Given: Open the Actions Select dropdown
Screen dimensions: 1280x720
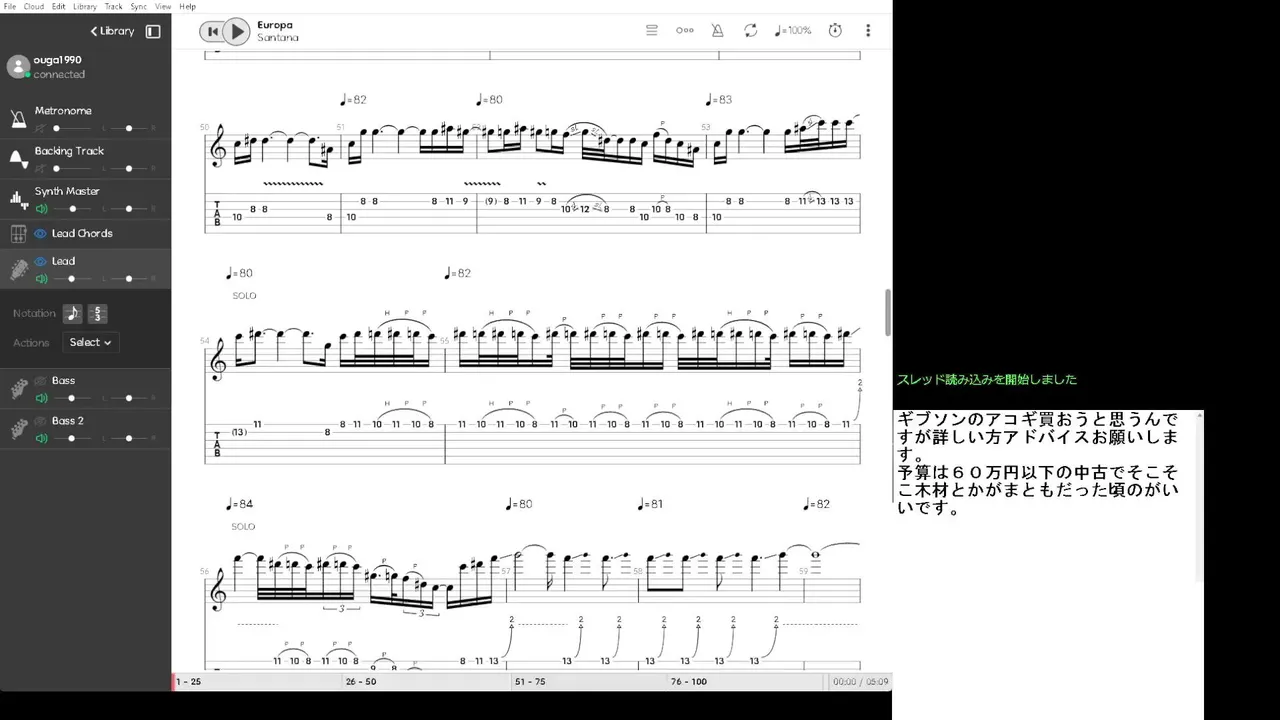Looking at the screenshot, I should 91,342.
